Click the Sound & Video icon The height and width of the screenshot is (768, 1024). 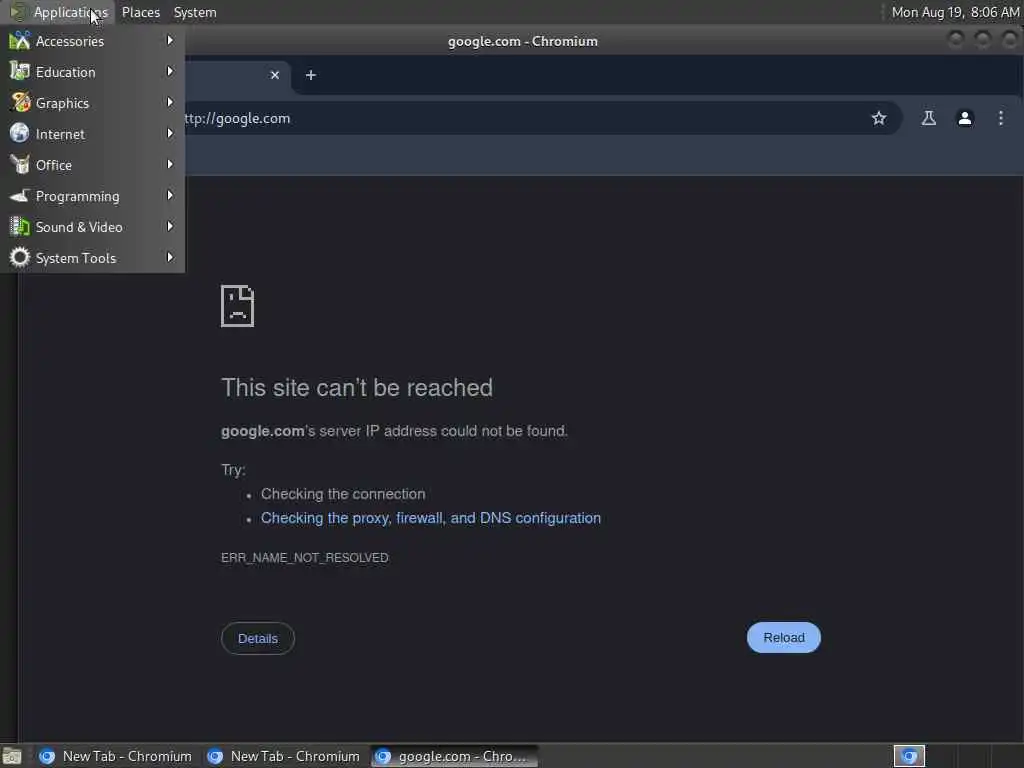pyautogui.click(x=20, y=227)
